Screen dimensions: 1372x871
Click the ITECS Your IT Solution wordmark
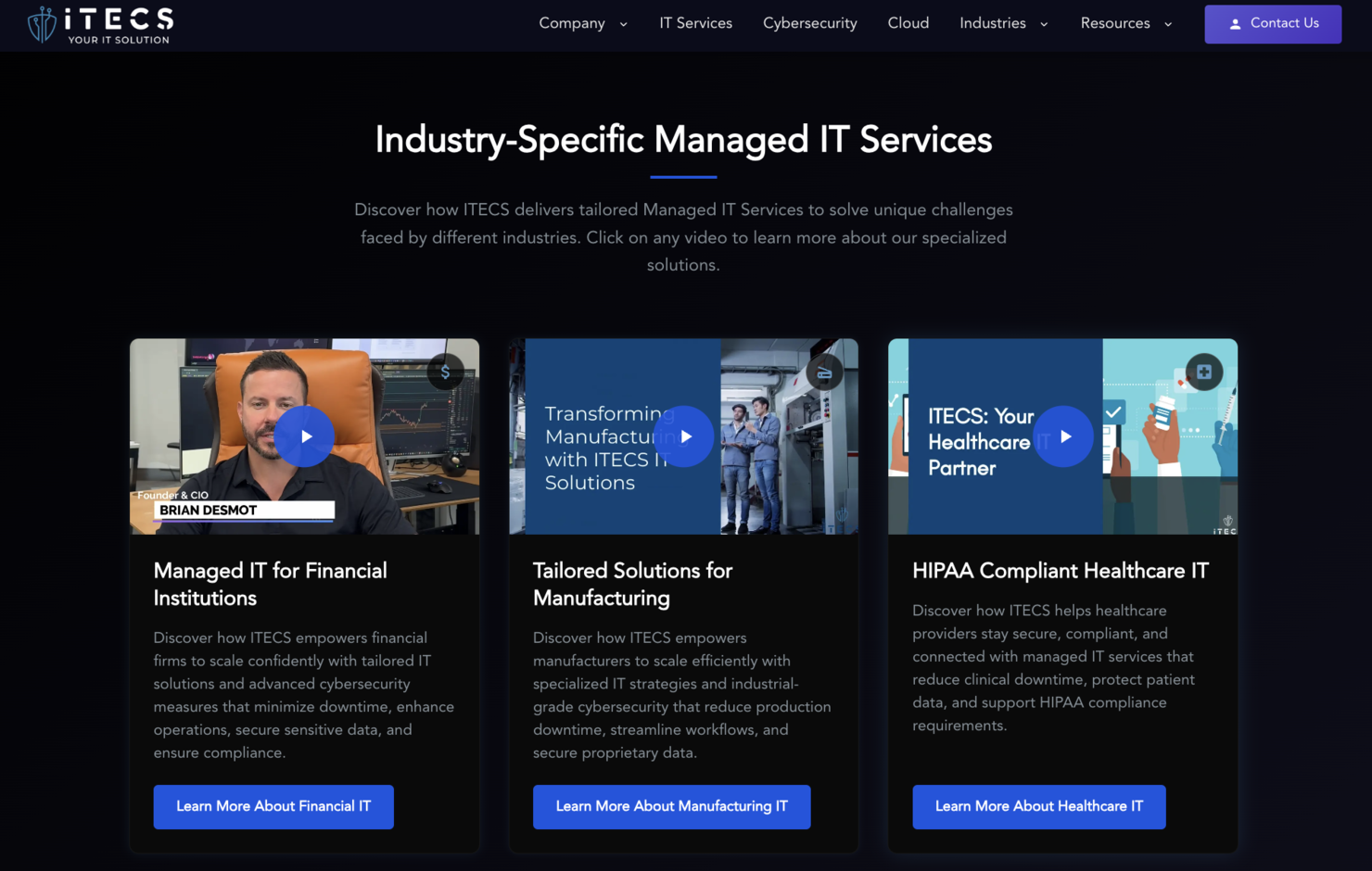tap(119, 25)
